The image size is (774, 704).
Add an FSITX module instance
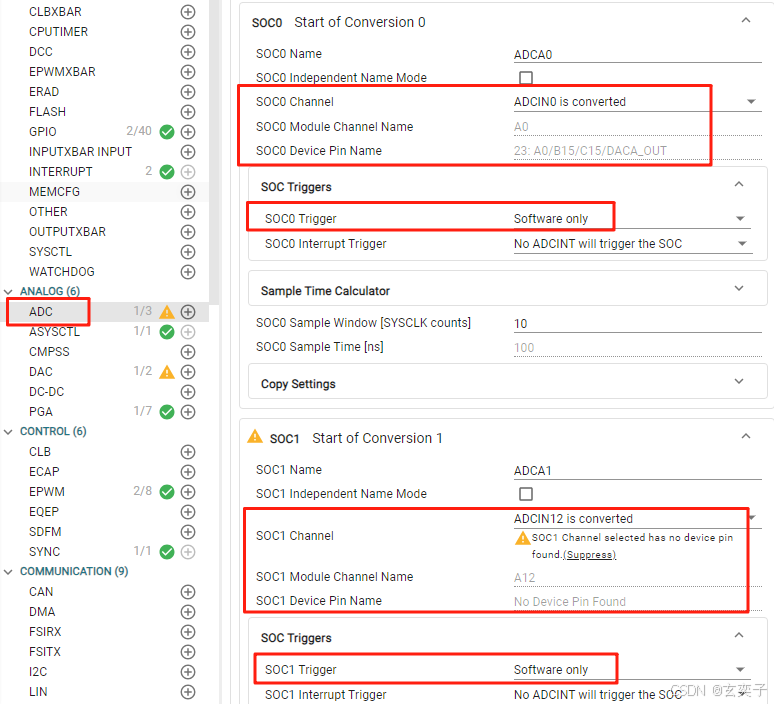coord(188,652)
